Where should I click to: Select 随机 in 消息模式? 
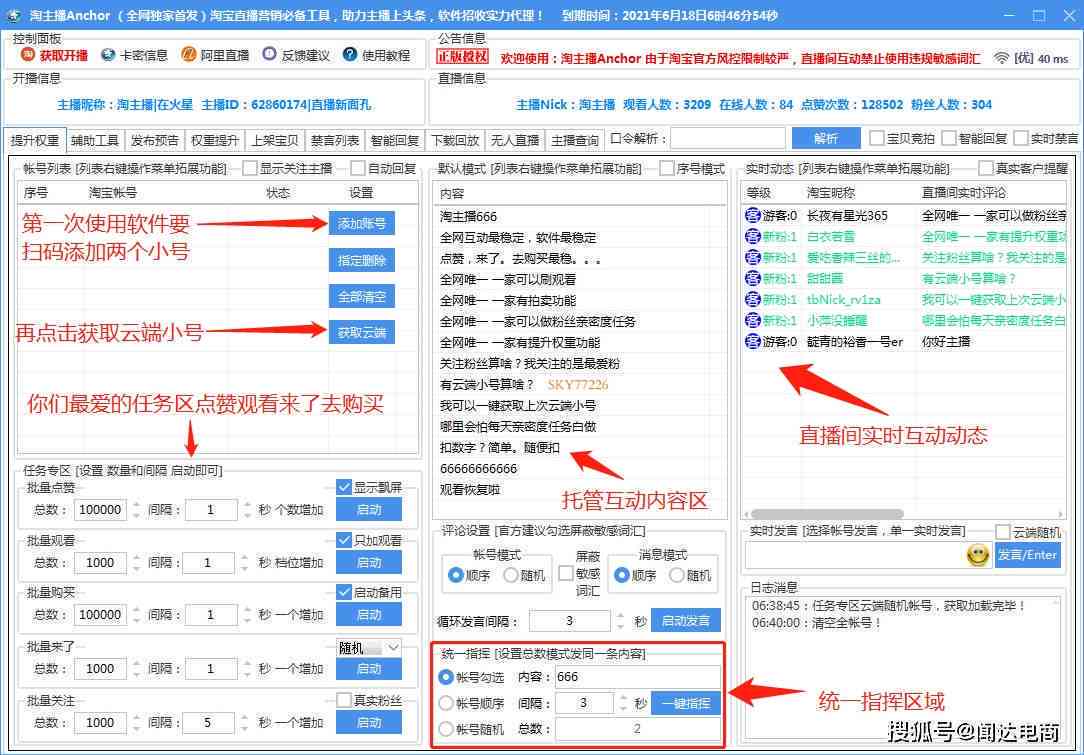[x=678, y=575]
